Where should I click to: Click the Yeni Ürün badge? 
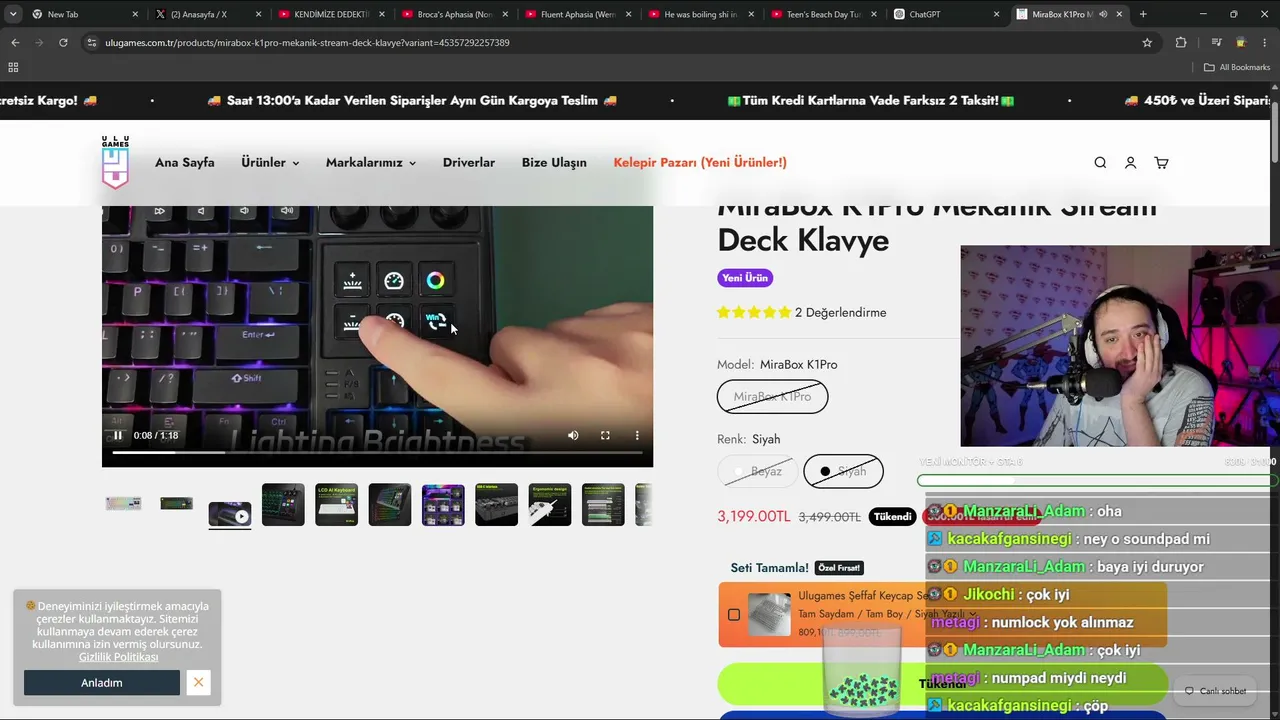point(745,278)
